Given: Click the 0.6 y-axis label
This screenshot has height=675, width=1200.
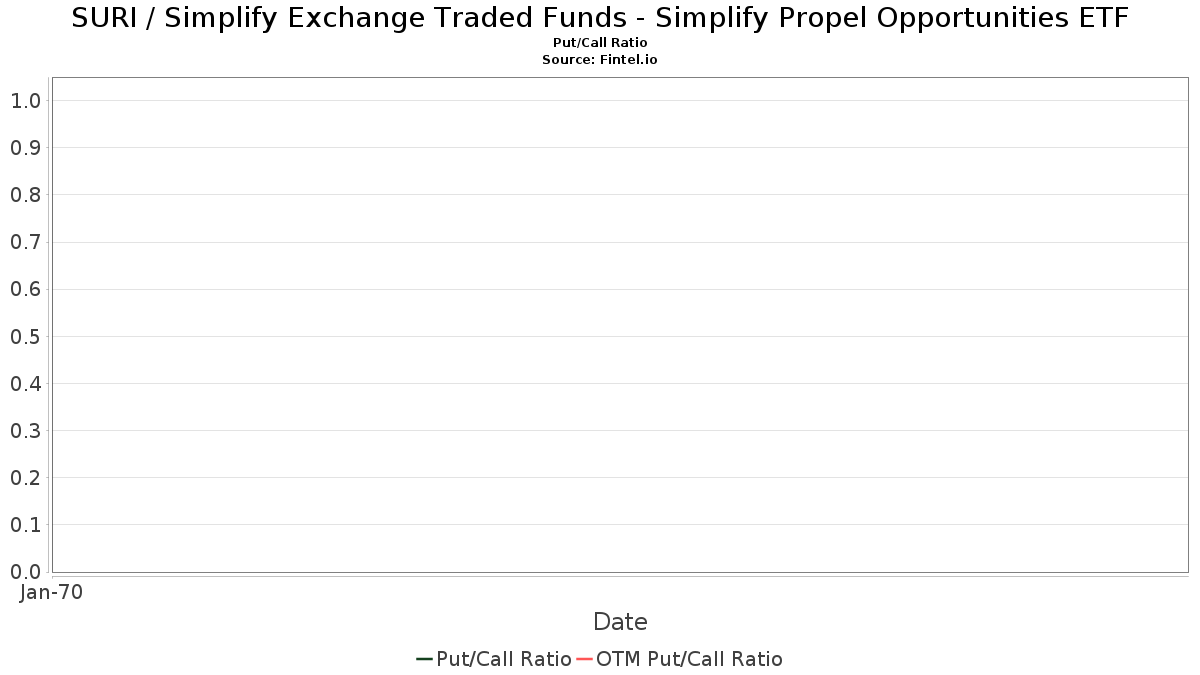Looking at the screenshot, I should point(25,289).
